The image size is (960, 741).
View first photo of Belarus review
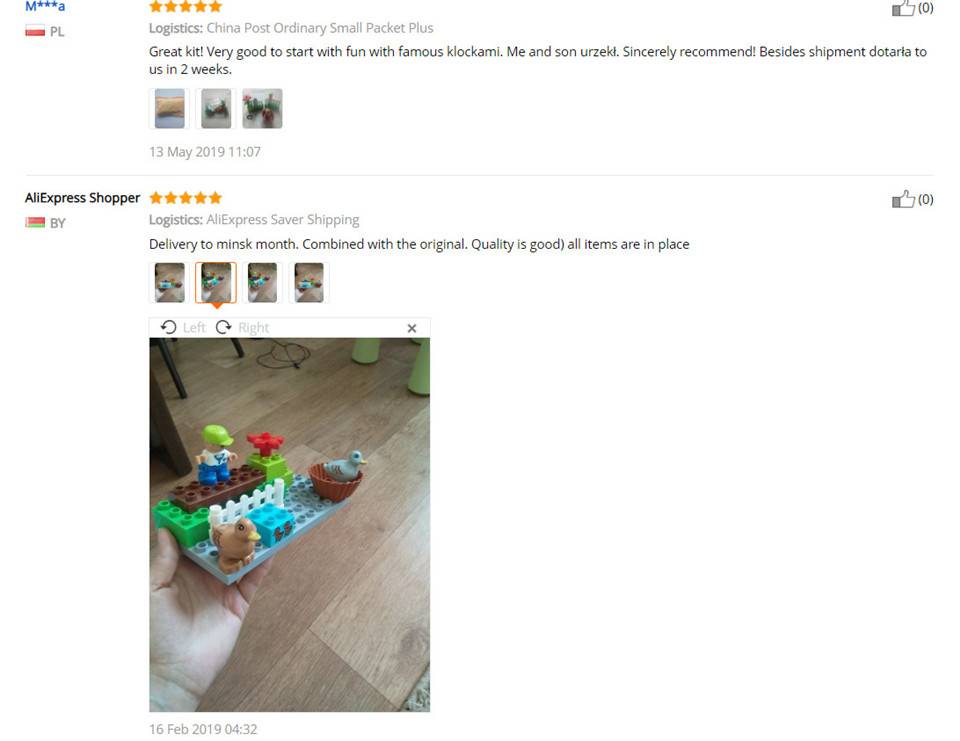click(x=170, y=282)
